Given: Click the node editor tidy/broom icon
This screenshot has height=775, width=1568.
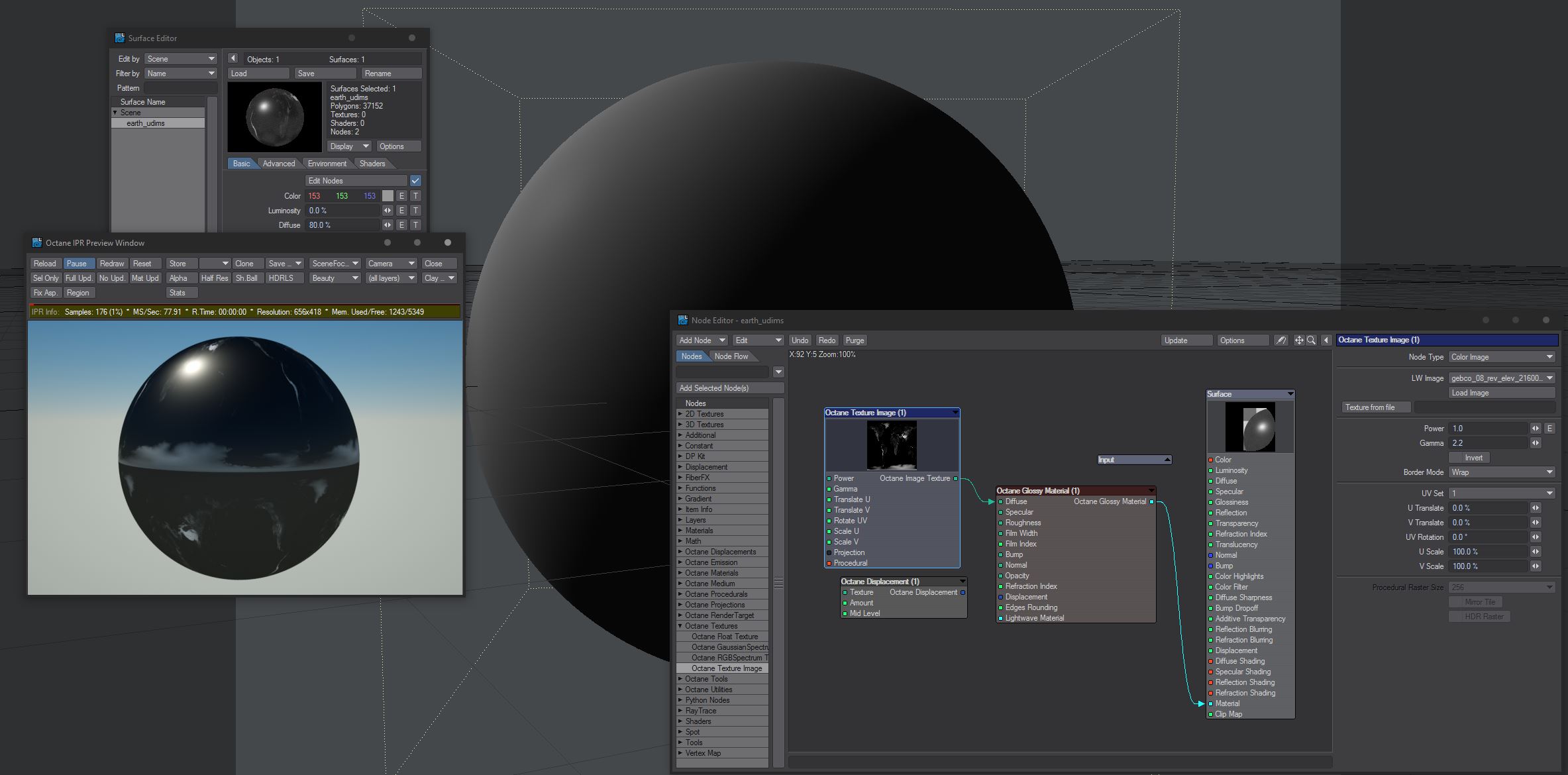Looking at the screenshot, I should click(1281, 340).
